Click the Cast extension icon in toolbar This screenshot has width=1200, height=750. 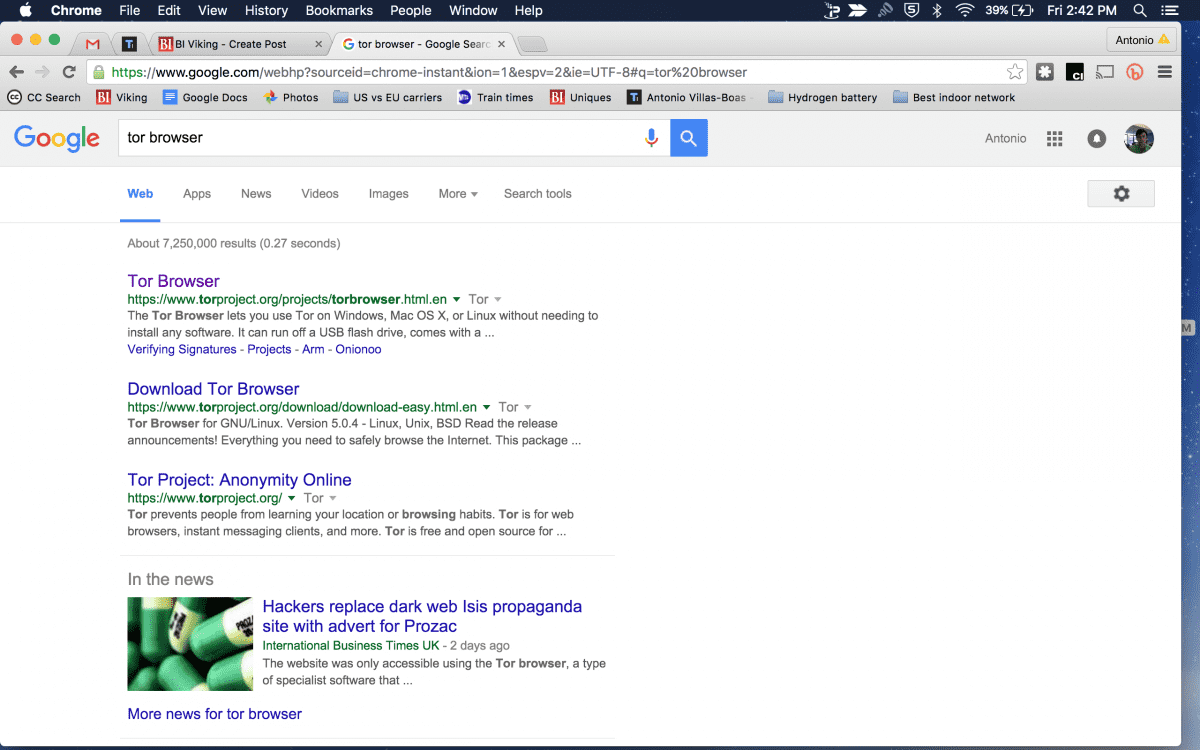tap(1105, 72)
